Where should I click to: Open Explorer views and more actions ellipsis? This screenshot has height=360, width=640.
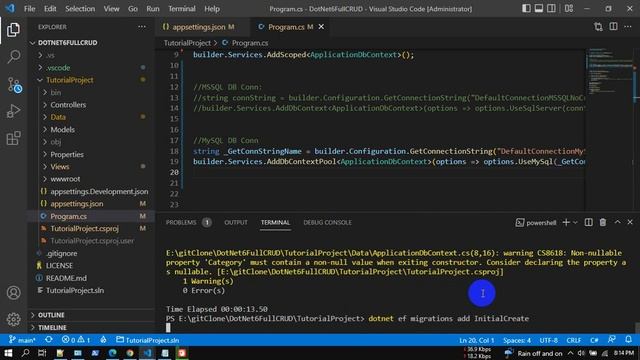click(x=142, y=27)
